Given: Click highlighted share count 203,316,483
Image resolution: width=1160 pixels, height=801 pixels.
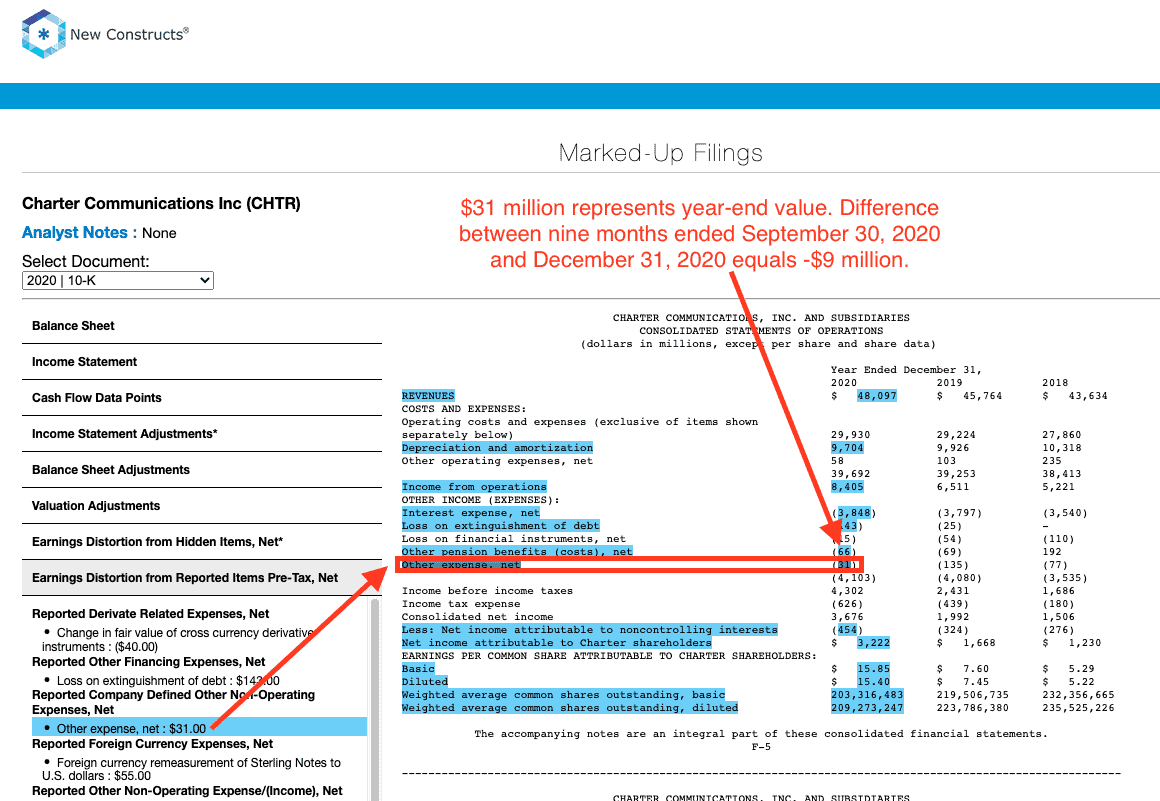Looking at the screenshot, I should click(x=867, y=694).
